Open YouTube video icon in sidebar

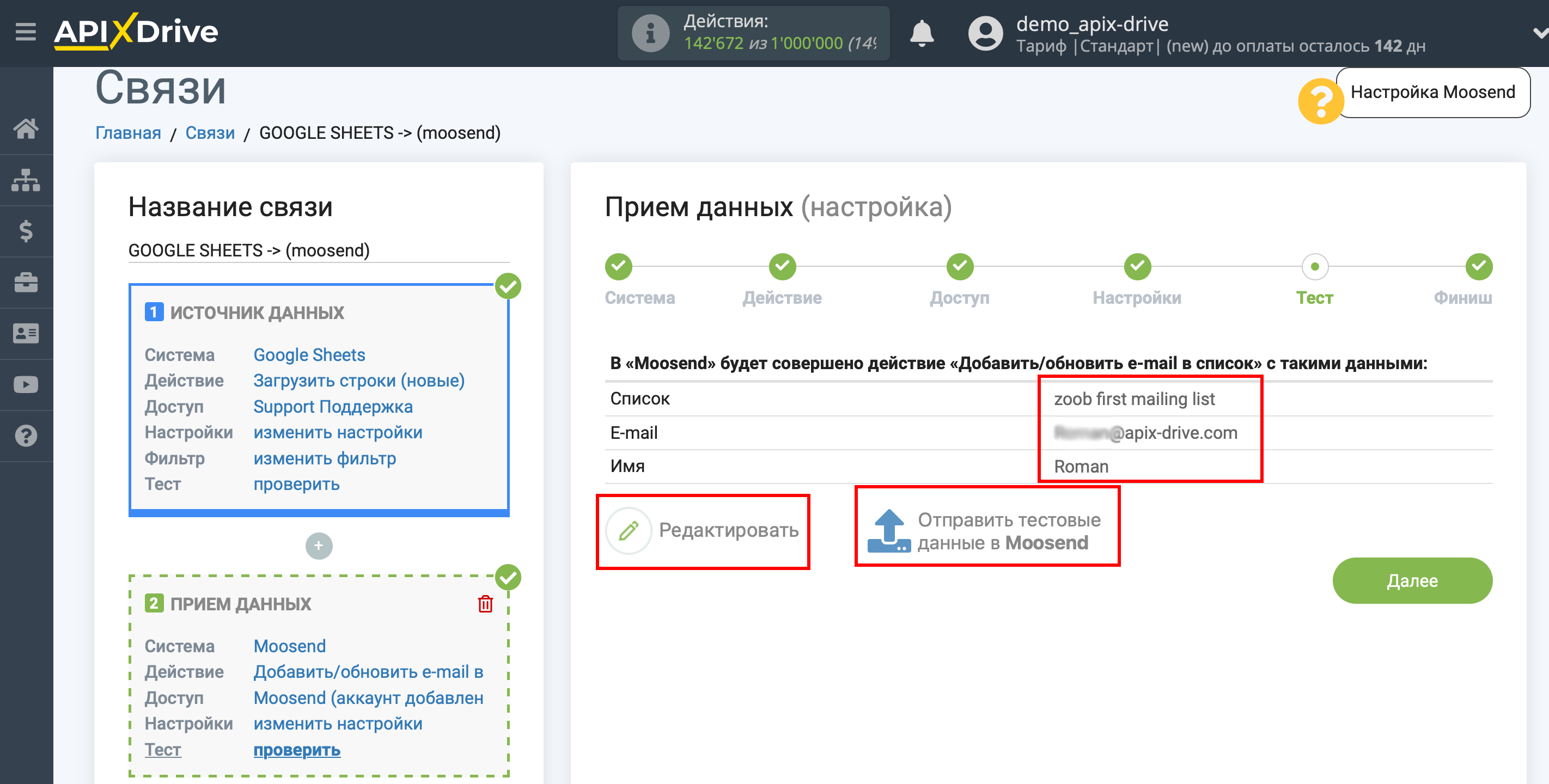tap(26, 385)
